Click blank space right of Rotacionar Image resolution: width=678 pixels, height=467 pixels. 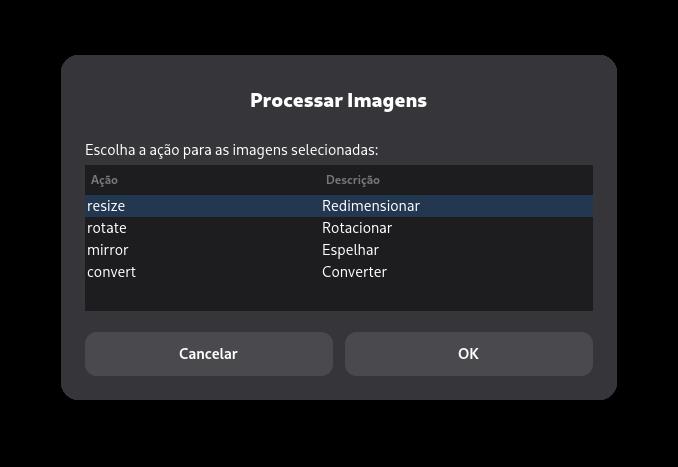tap(493, 228)
